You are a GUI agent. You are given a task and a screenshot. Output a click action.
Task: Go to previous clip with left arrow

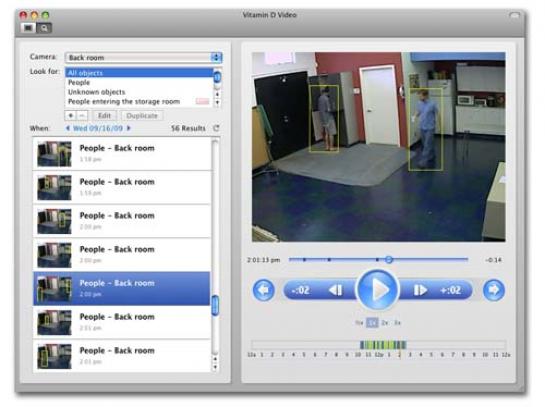(x=264, y=290)
